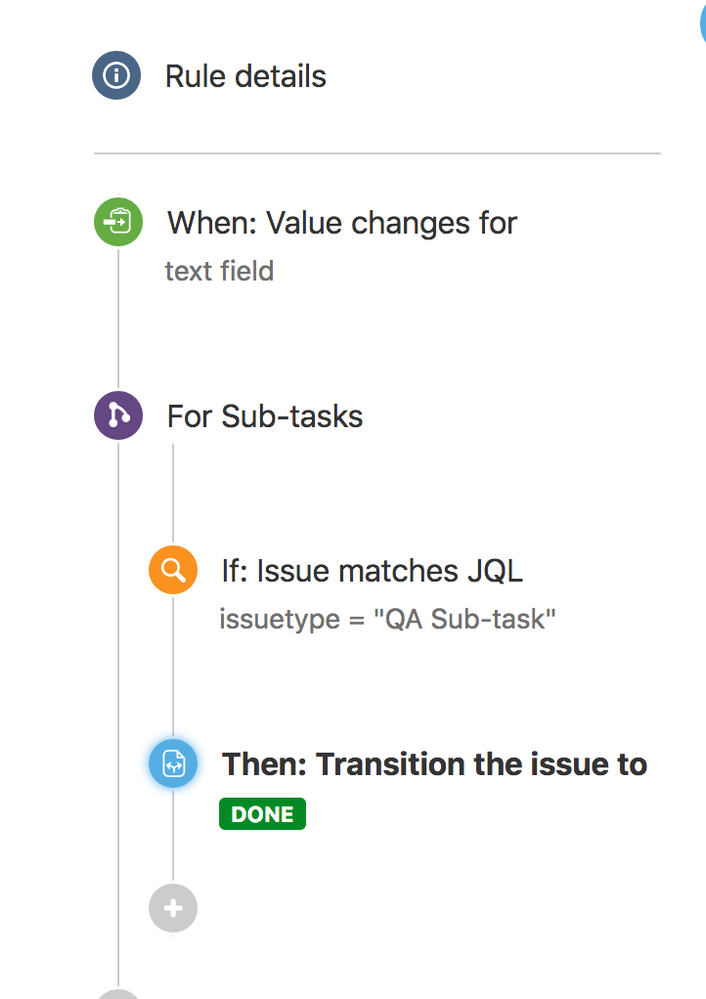The width and height of the screenshot is (706, 999).
Task: Click the Rule details heading
Action: [x=246, y=75]
